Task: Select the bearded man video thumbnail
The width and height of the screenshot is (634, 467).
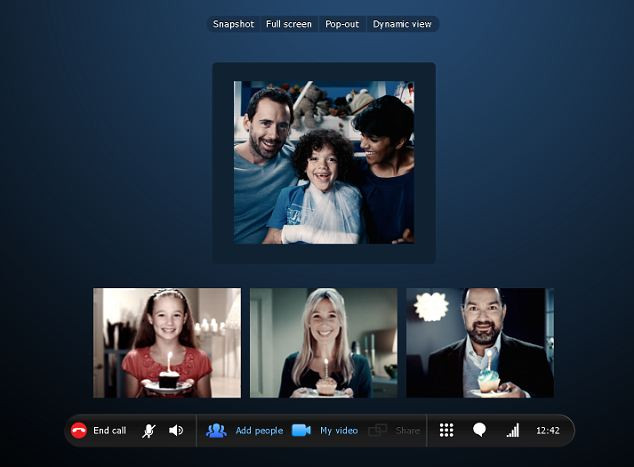Action: [480, 343]
